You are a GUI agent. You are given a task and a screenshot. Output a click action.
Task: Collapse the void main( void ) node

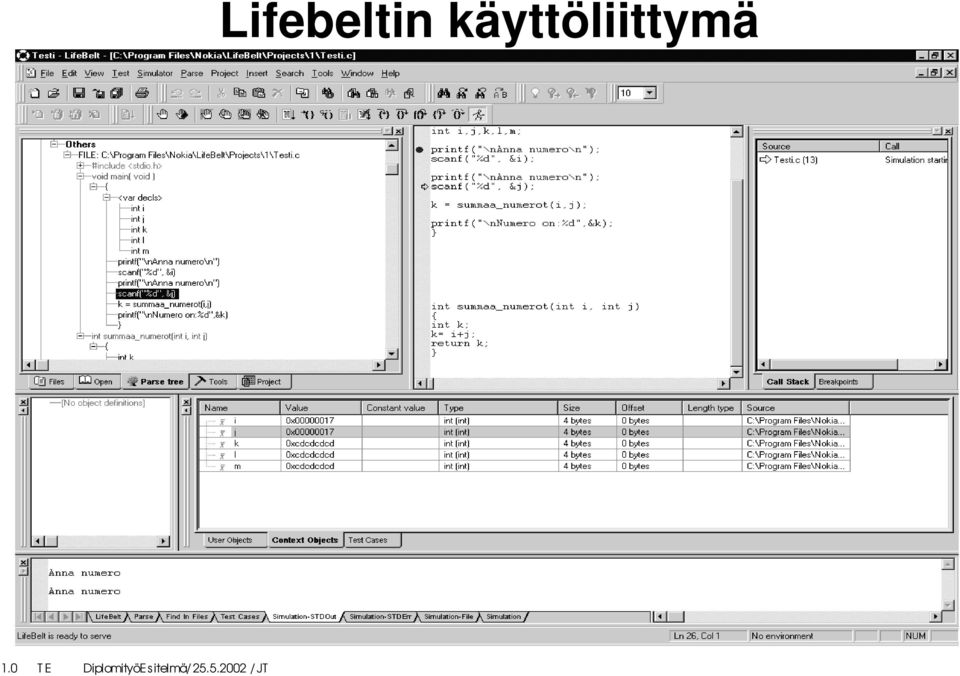80,176
